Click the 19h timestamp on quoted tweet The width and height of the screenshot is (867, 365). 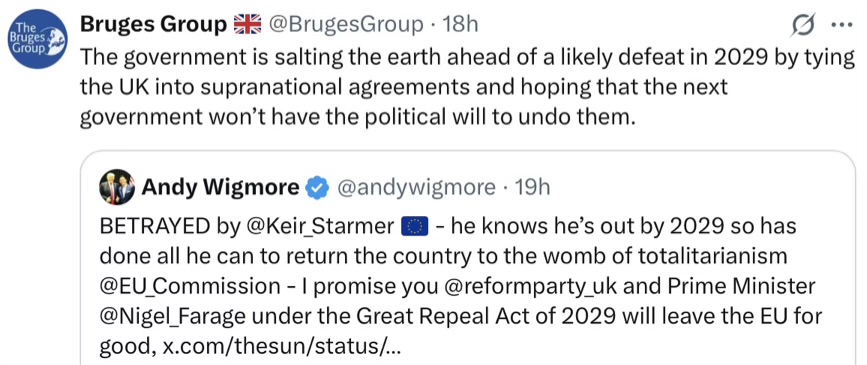[x=531, y=188]
